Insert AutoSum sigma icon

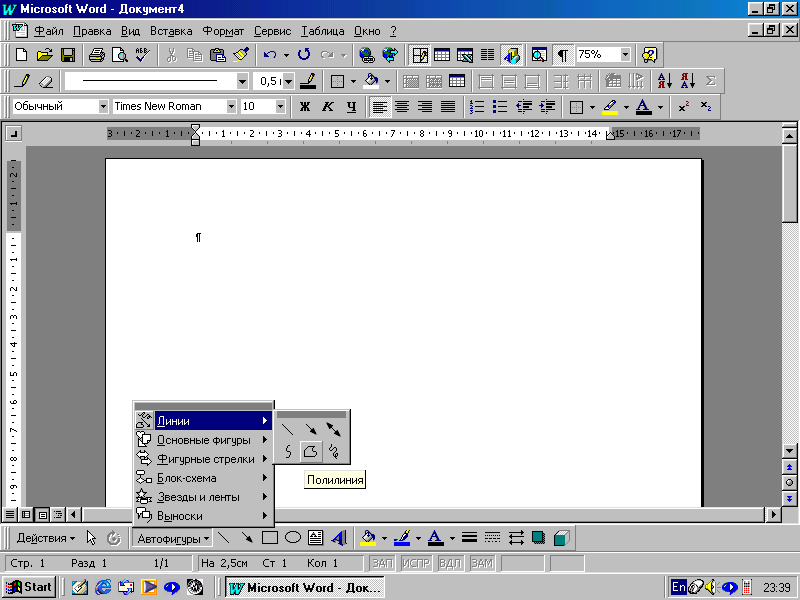pos(711,81)
